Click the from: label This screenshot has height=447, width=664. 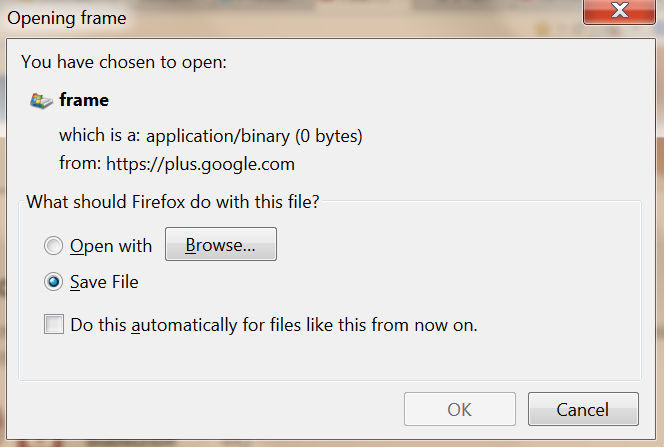tap(78, 163)
